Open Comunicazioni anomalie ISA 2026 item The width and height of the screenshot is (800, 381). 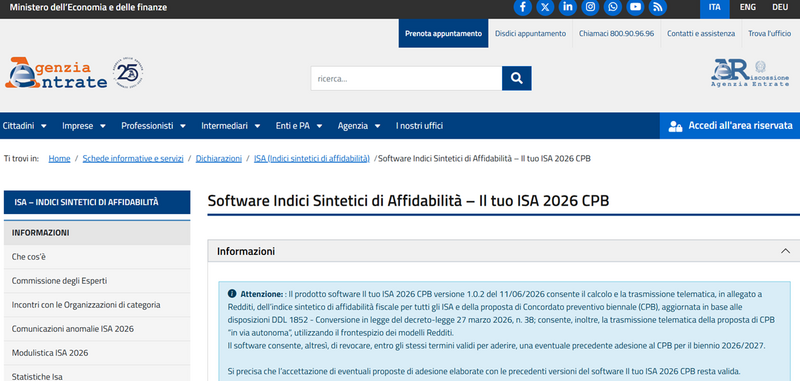tap(97, 329)
